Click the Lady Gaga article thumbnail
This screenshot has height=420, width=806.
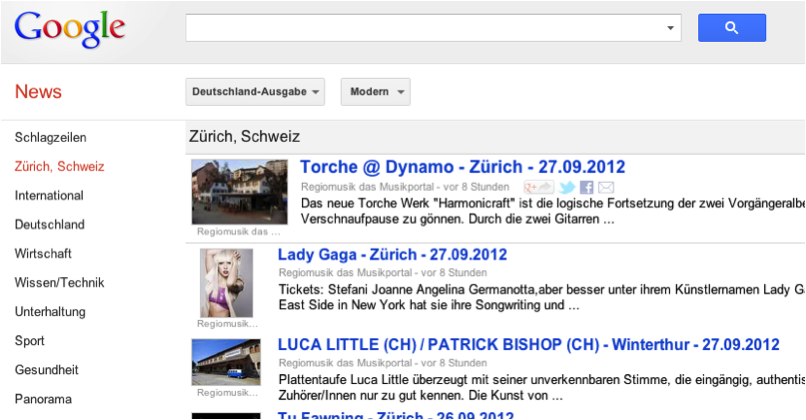pyautogui.click(x=226, y=283)
